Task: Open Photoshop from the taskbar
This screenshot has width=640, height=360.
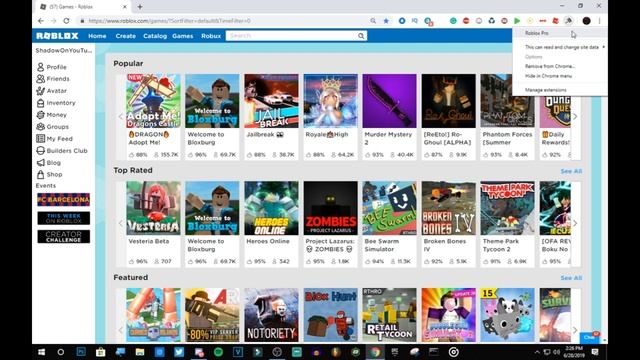Action: (81, 352)
